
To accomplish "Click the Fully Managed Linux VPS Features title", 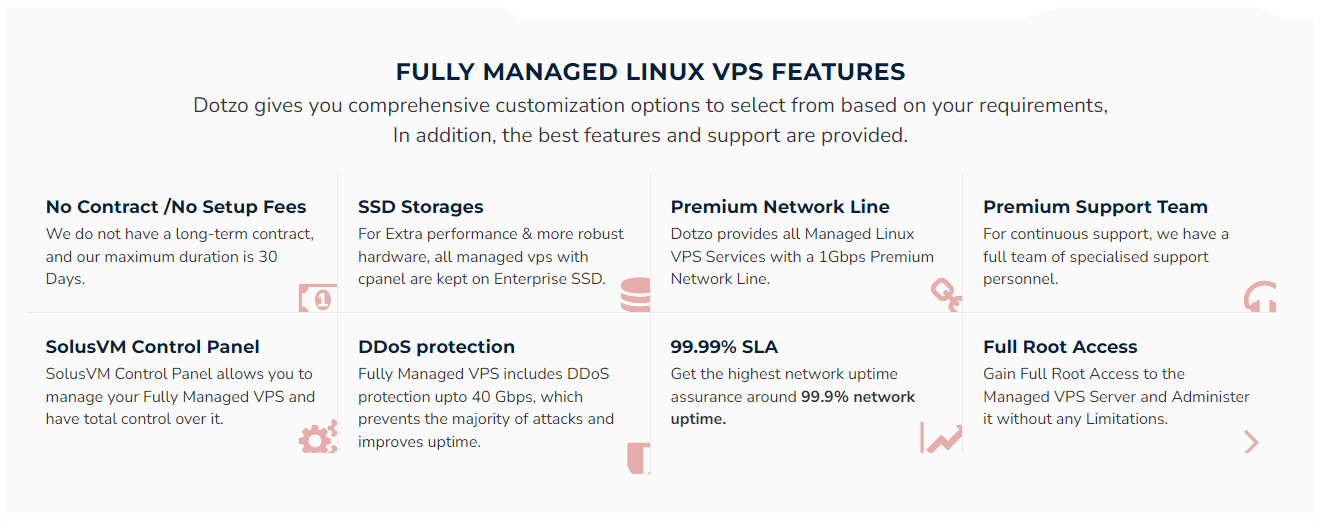I will [651, 72].
